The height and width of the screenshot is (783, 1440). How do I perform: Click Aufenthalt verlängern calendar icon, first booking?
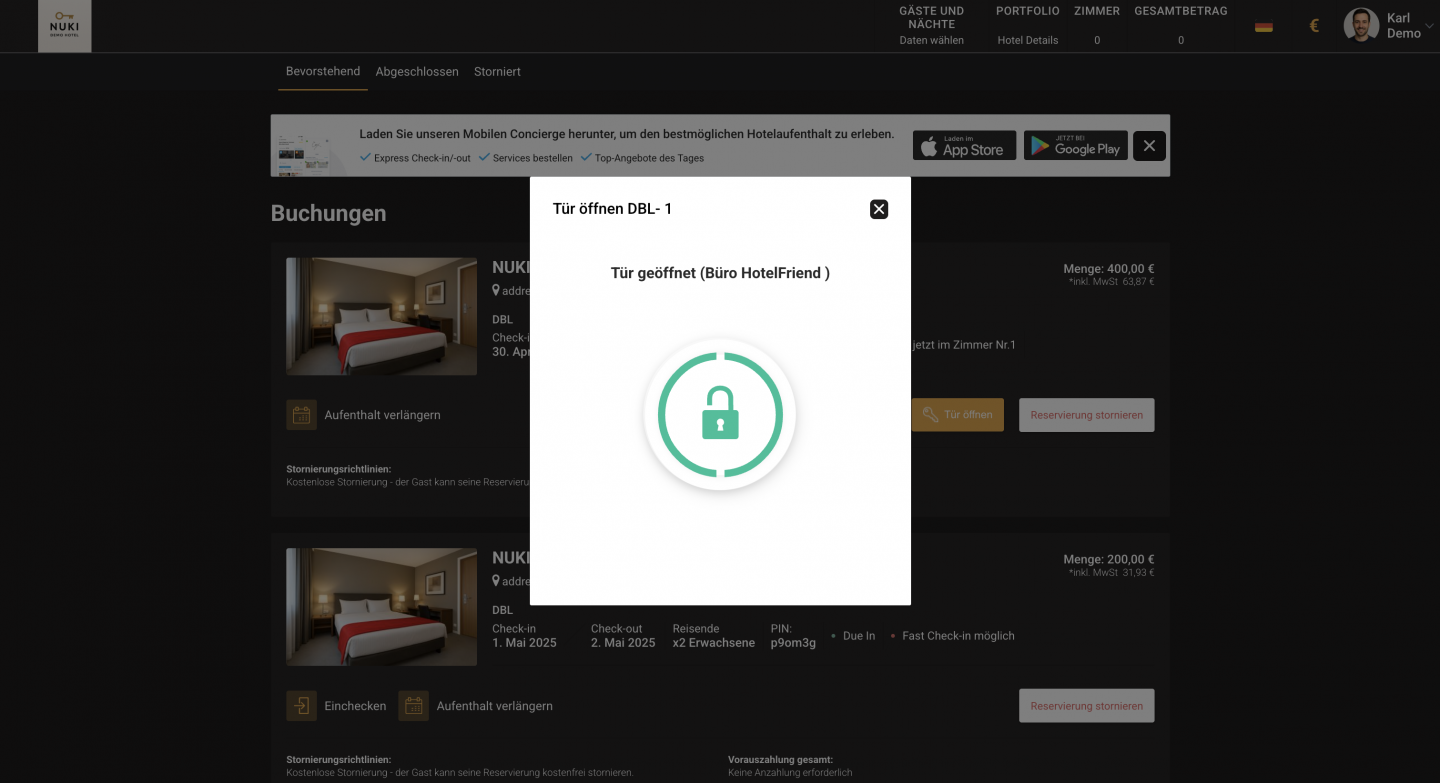[x=302, y=415]
